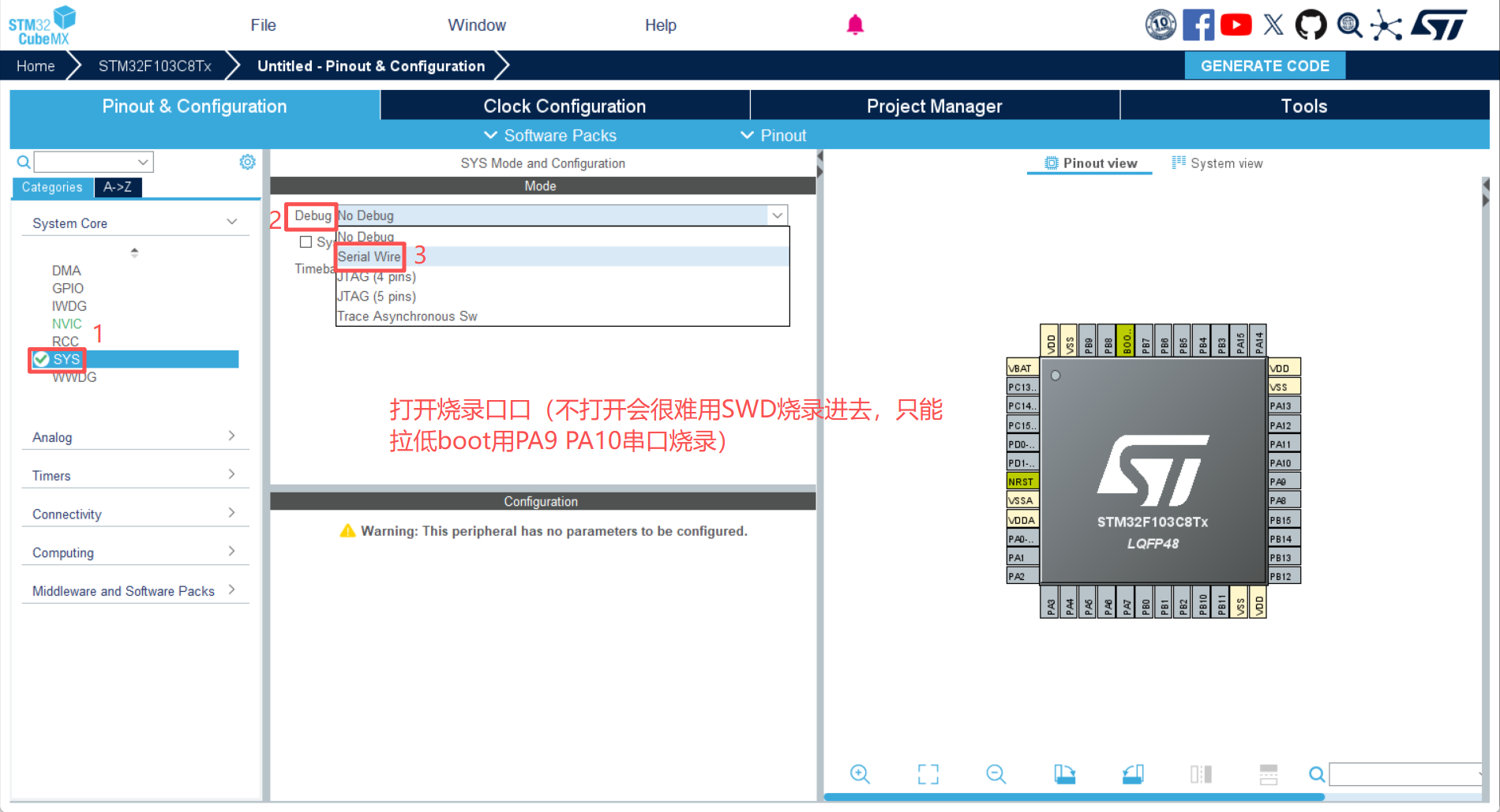Screen dimensions: 1500x812
Task: Open the YouTube icon link
Action: [1236, 25]
